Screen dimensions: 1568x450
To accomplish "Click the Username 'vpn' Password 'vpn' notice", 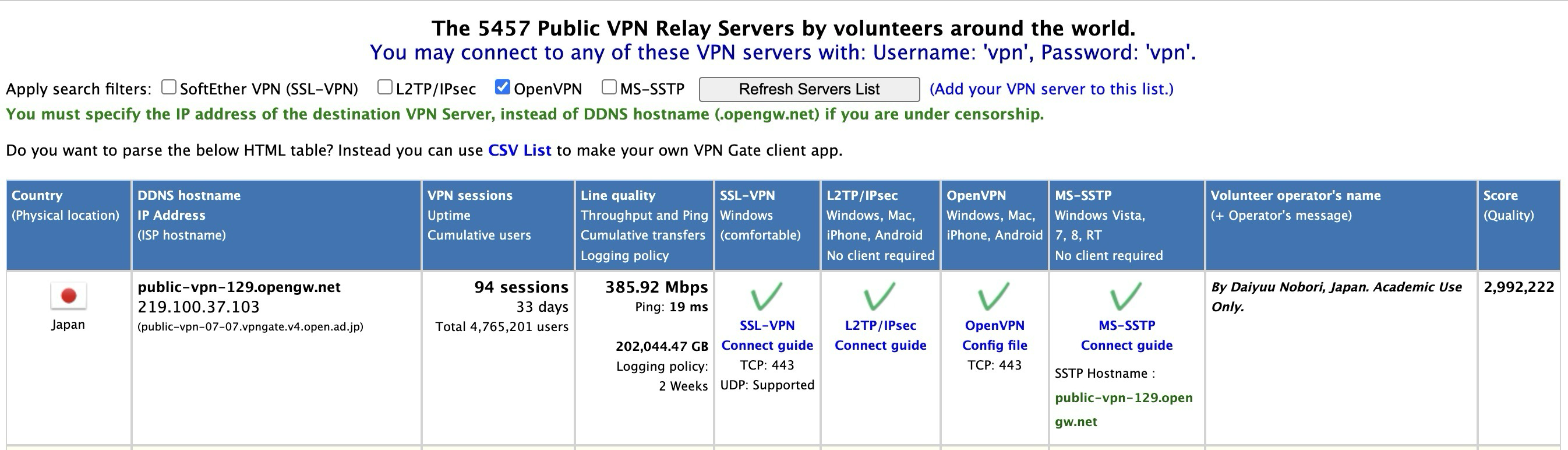I will coord(783,52).
